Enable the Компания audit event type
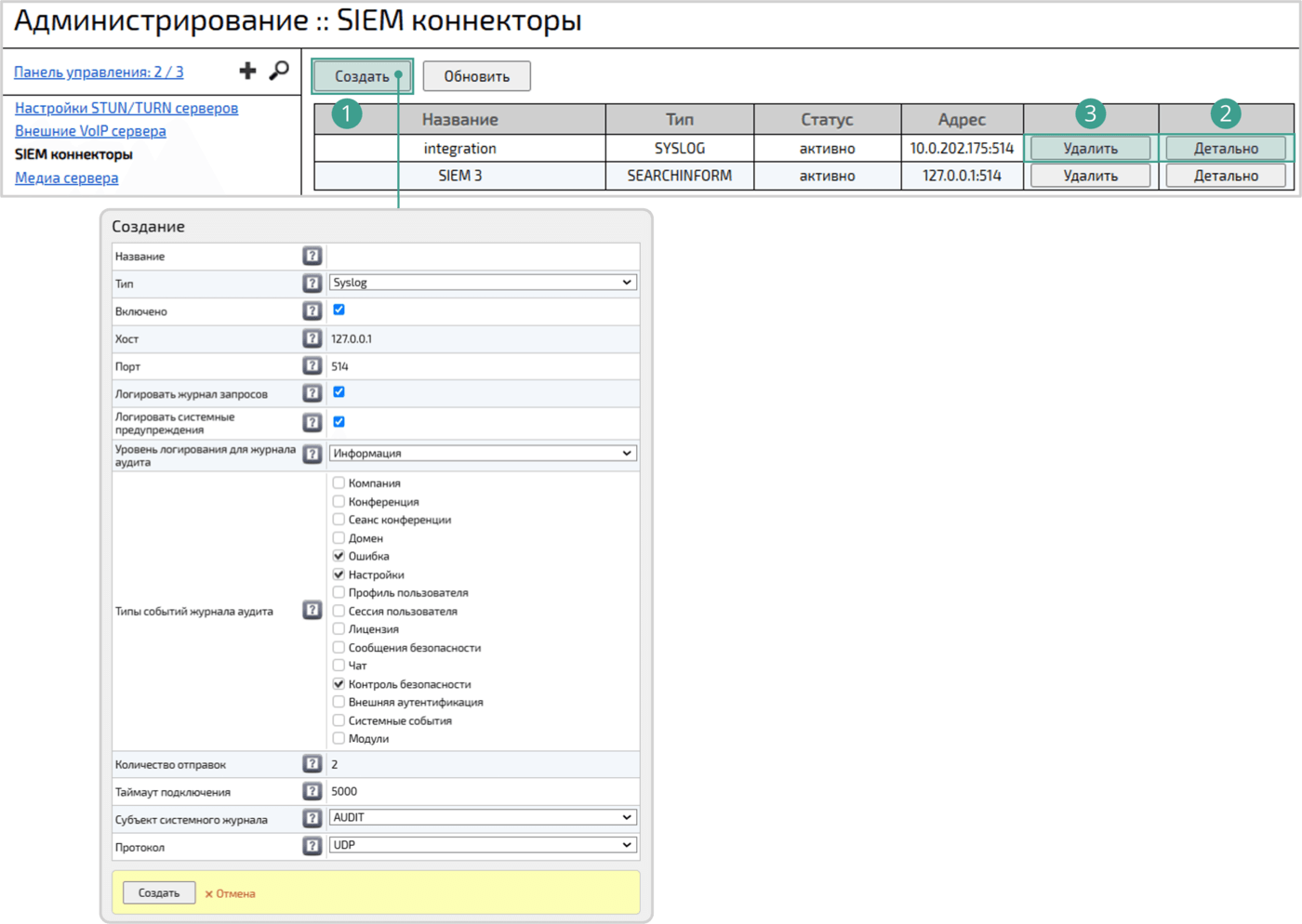Screen dimensions: 1302x924 [339, 482]
